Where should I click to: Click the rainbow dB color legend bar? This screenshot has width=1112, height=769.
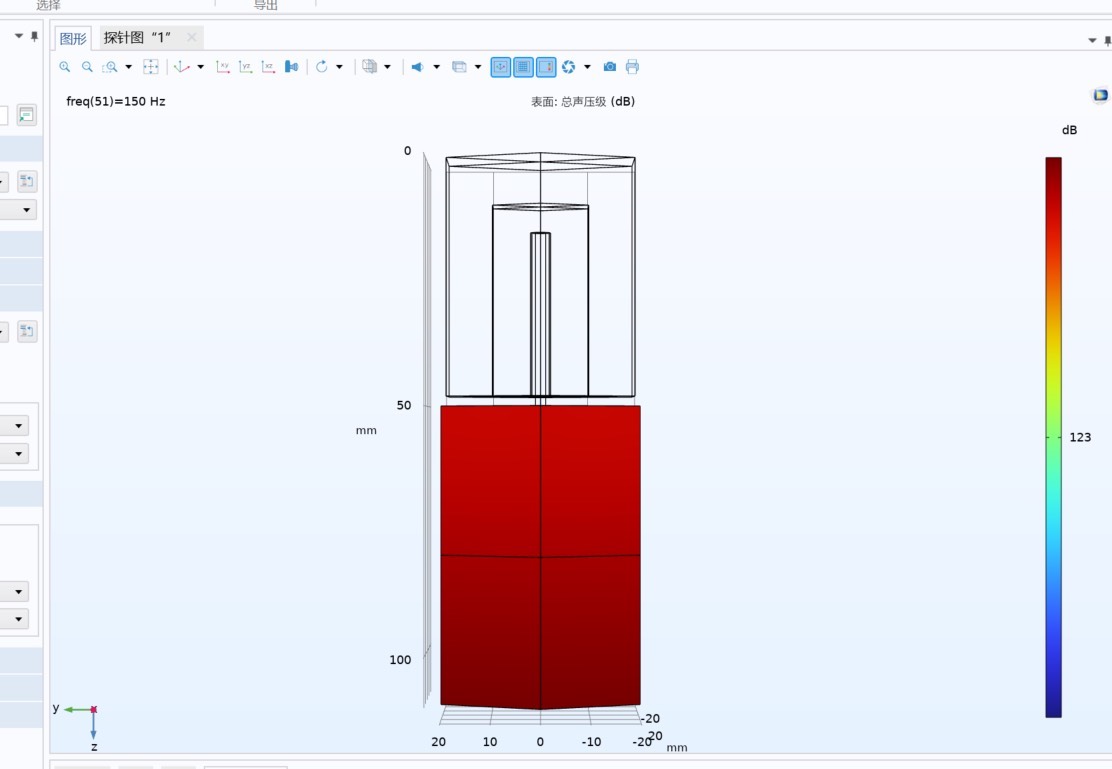(1053, 437)
